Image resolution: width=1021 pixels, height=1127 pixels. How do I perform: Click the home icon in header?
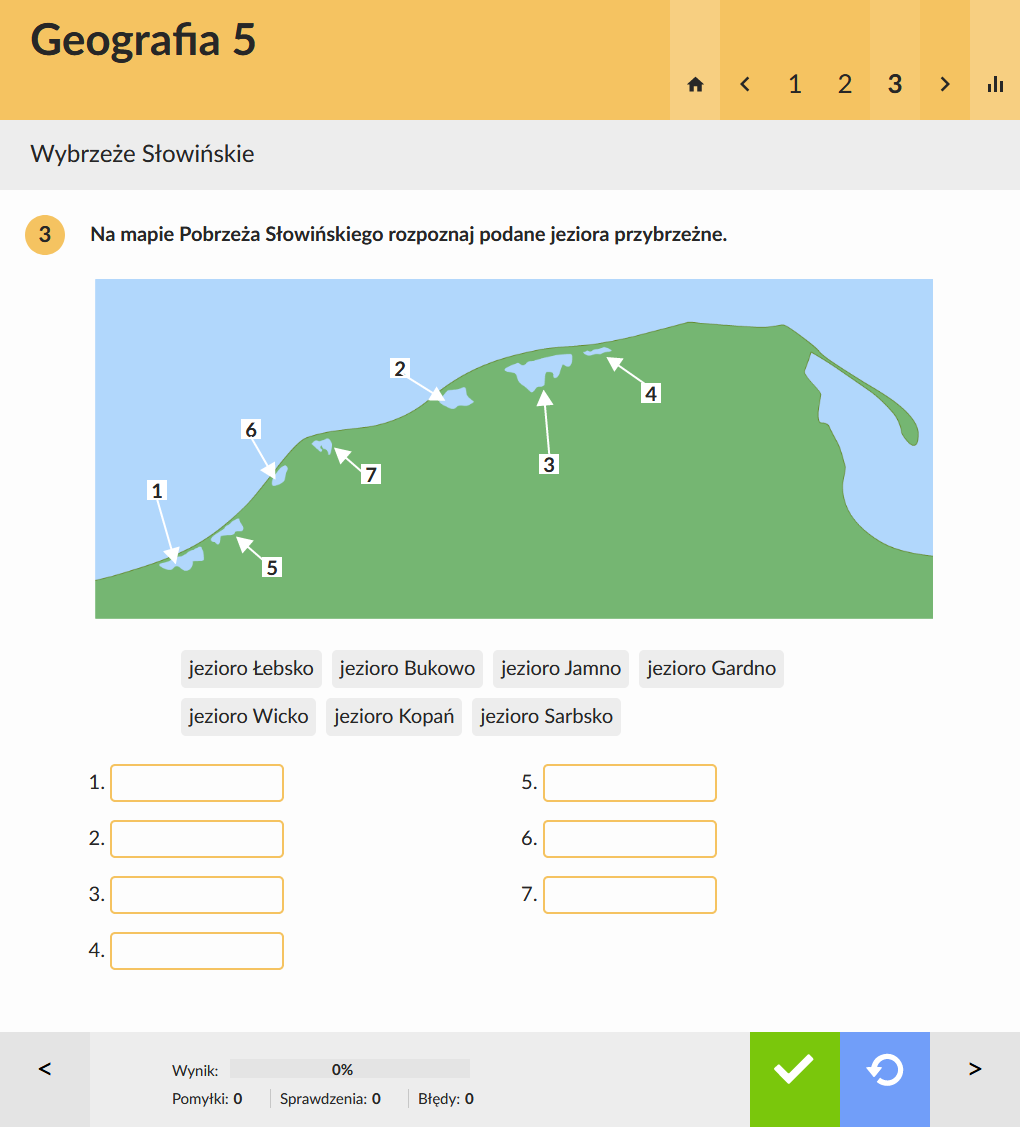[695, 85]
